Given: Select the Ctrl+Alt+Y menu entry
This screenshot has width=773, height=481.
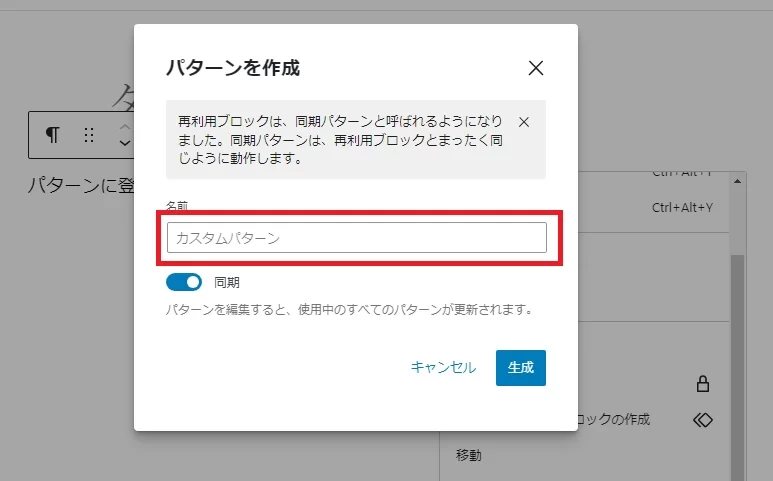Looking at the screenshot, I should [682, 207].
